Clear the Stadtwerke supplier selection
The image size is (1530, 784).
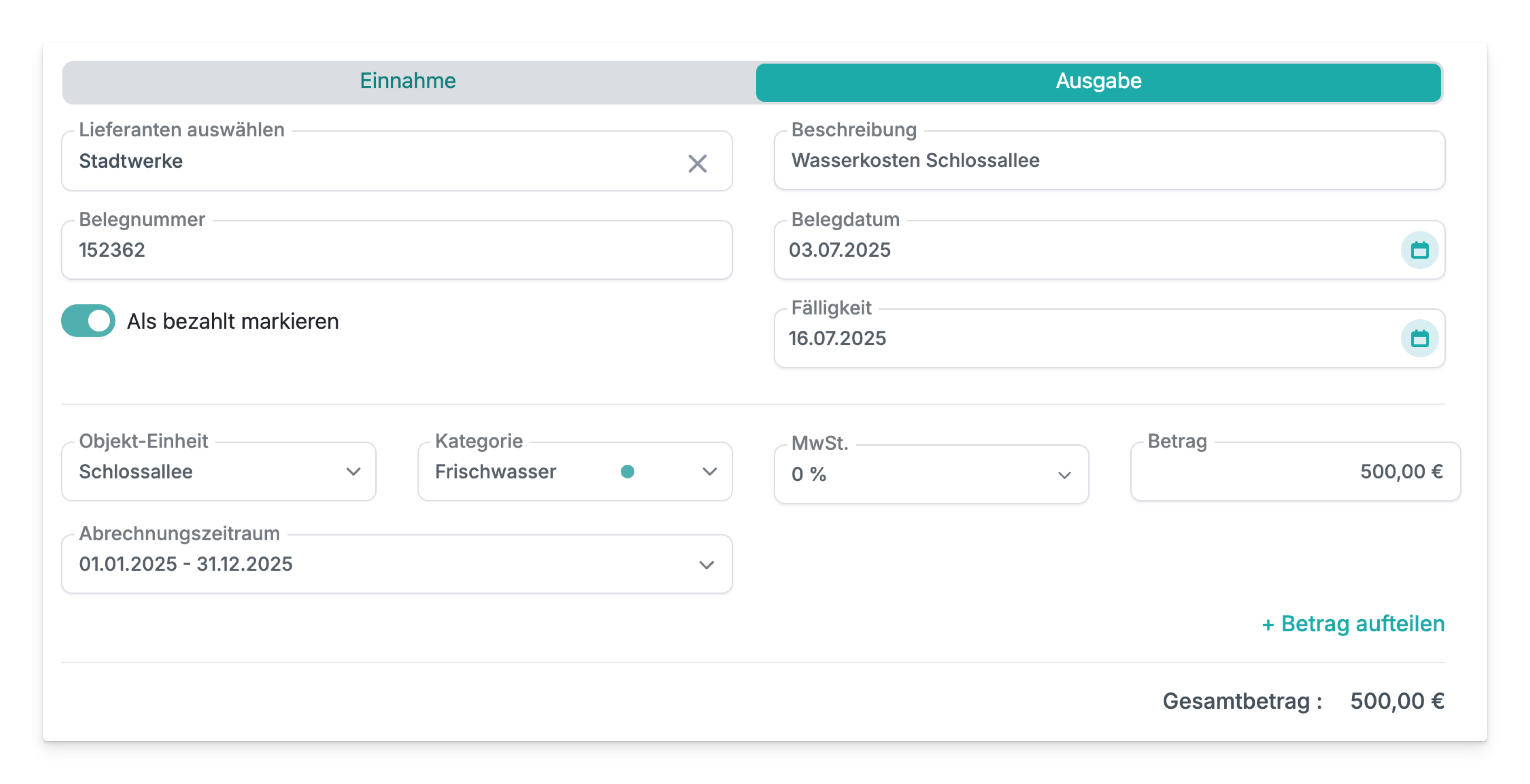point(697,163)
